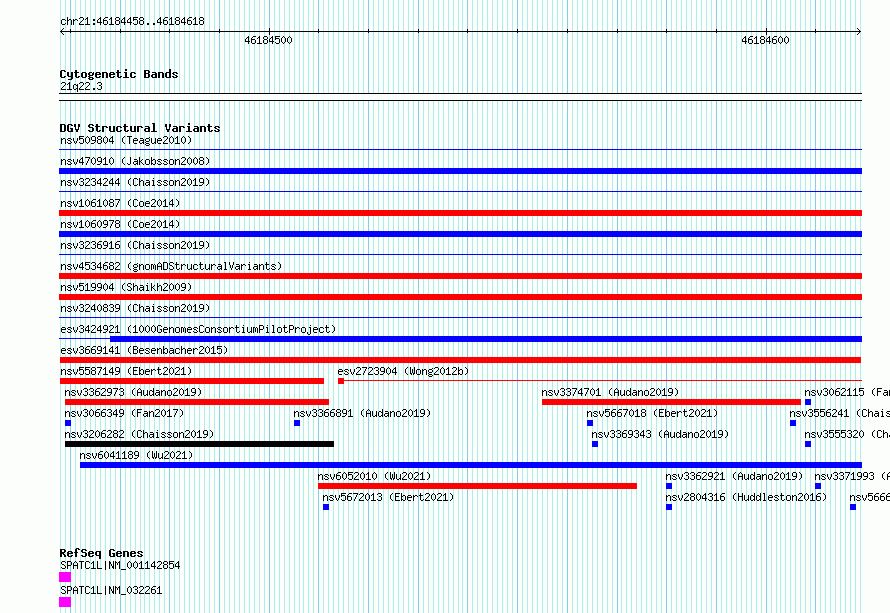Open variant nsv3240839 (Chaisson2019)
Image resolution: width=890 pixels, height=613 pixels.
(135, 308)
